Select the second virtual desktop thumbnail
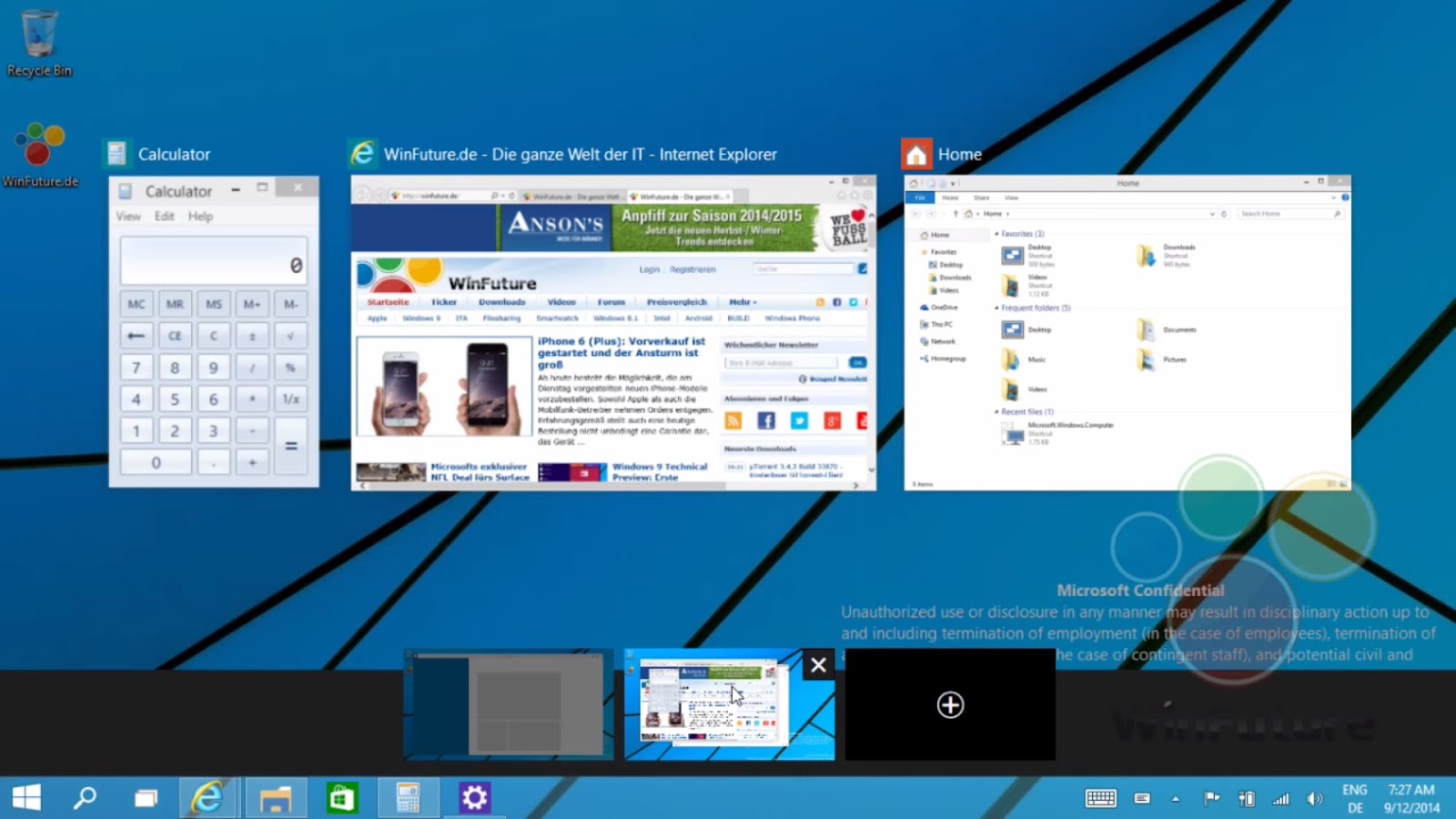Viewport: 1456px width, 819px height. 729,704
